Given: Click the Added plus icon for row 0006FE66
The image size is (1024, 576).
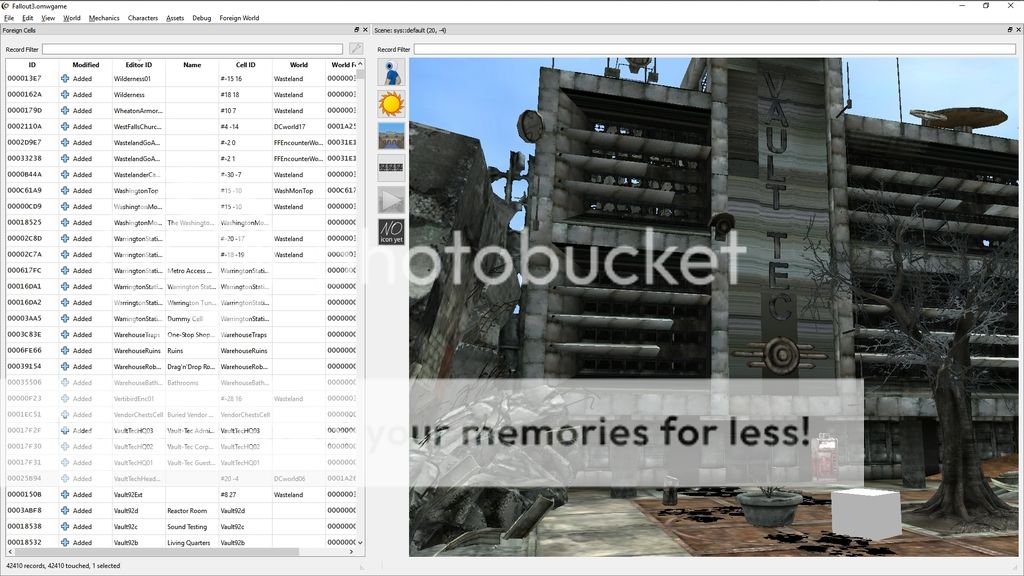Looking at the screenshot, I should point(65,351).
